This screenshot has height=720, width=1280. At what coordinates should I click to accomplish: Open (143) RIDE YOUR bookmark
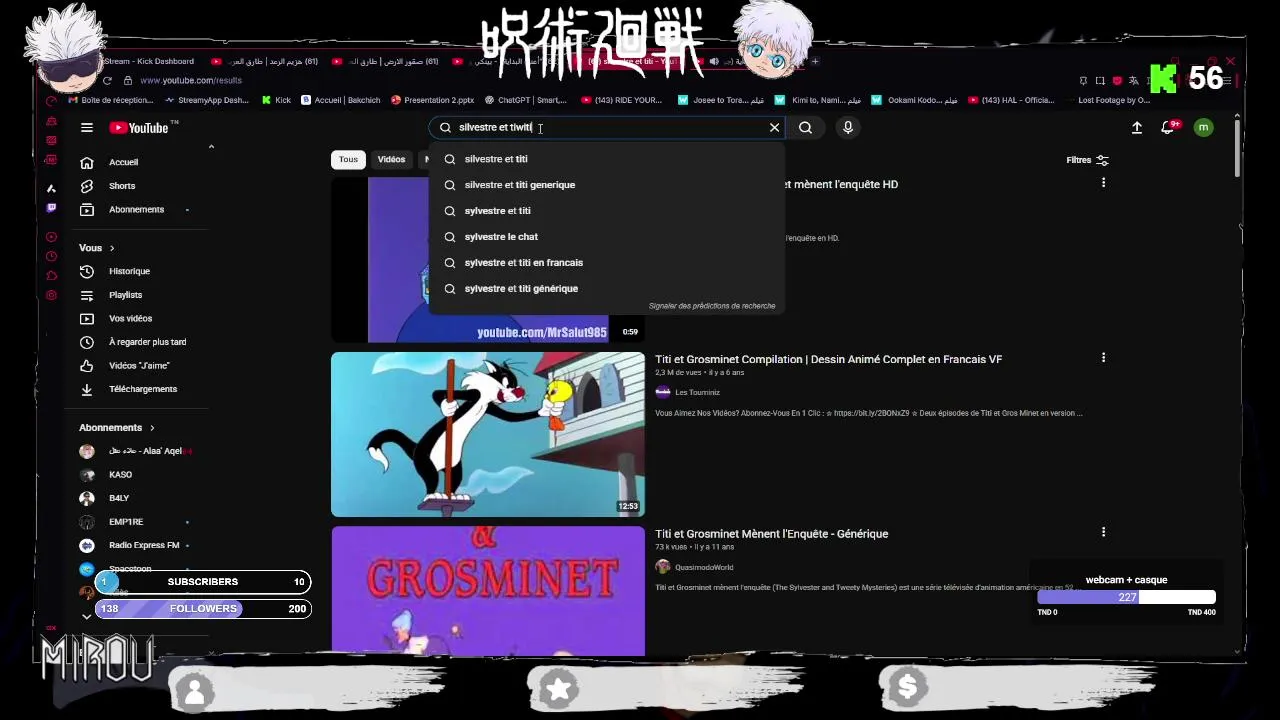click(x=620, y=100)
